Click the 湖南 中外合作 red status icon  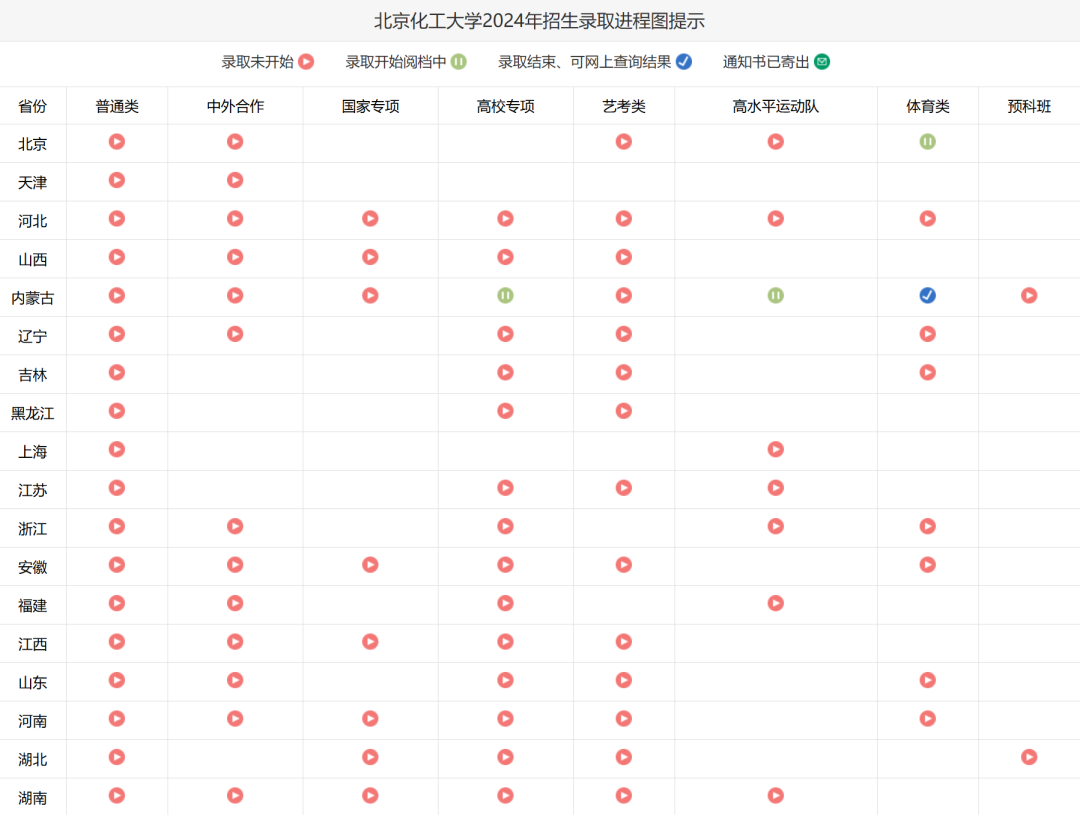(x=235, y=796)
